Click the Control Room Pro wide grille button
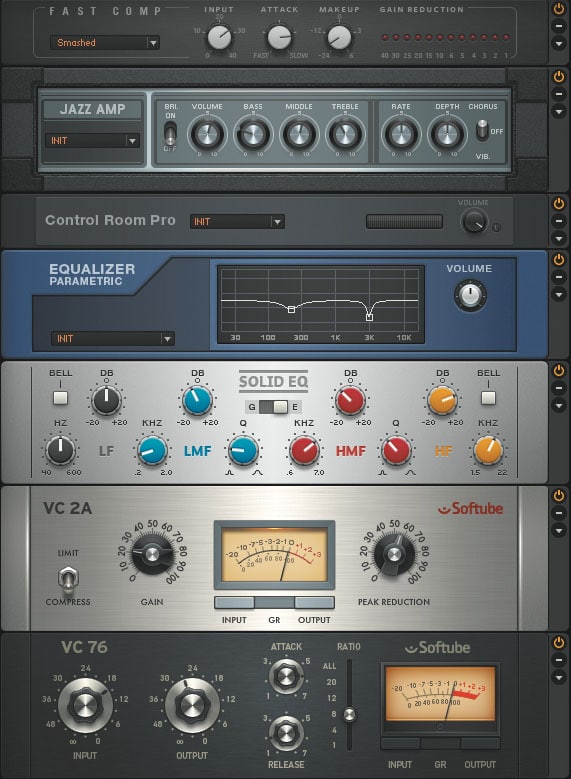The image size is (571, 779). click(404, 222)
